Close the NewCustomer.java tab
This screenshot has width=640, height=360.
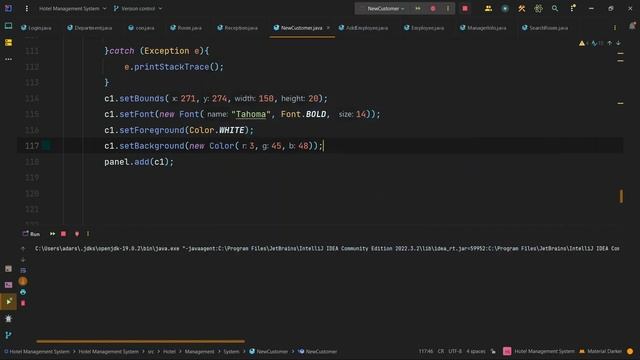click(328, 28)
